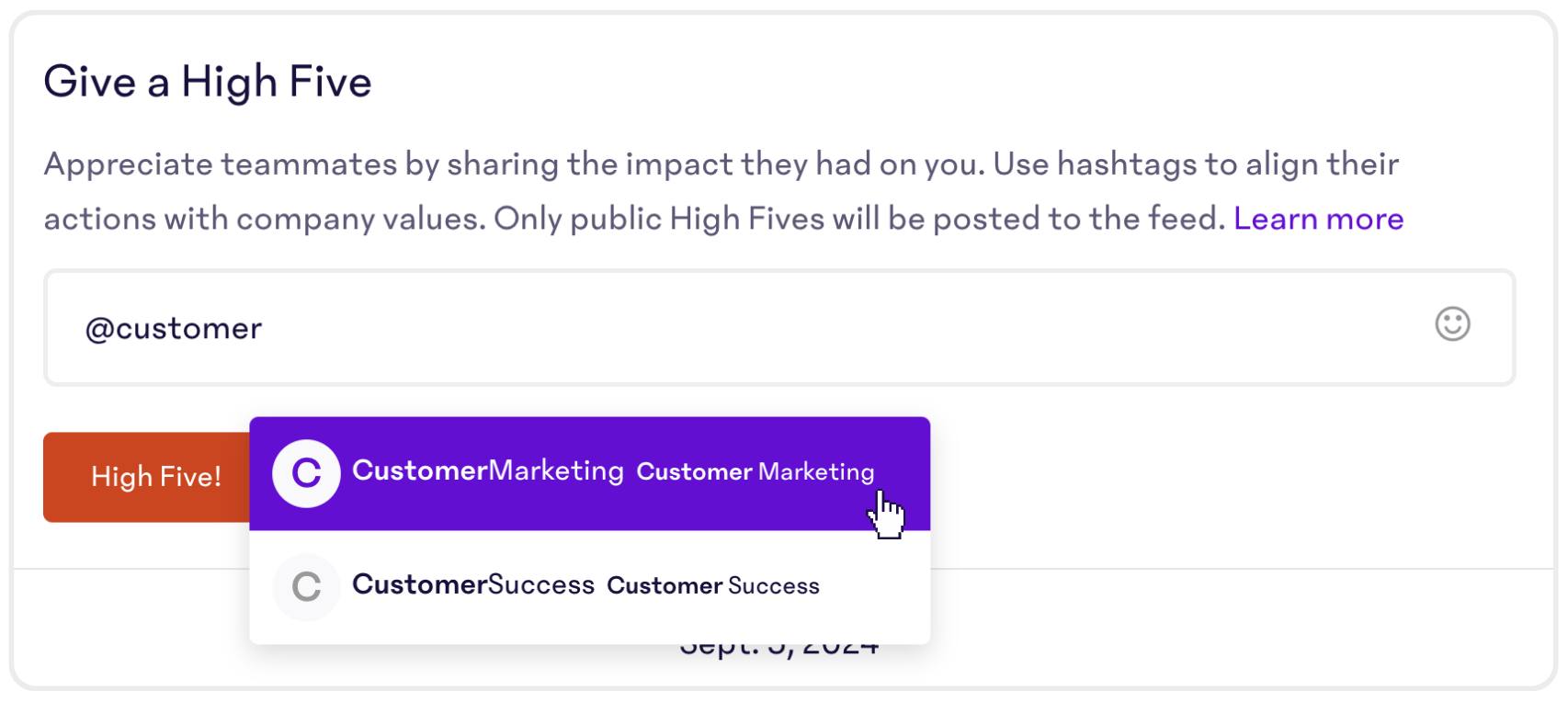The image size is (1568, 702).
Task: Click the "Appreciate teammates" description paragraph
Action: click(x=722, y=191)
